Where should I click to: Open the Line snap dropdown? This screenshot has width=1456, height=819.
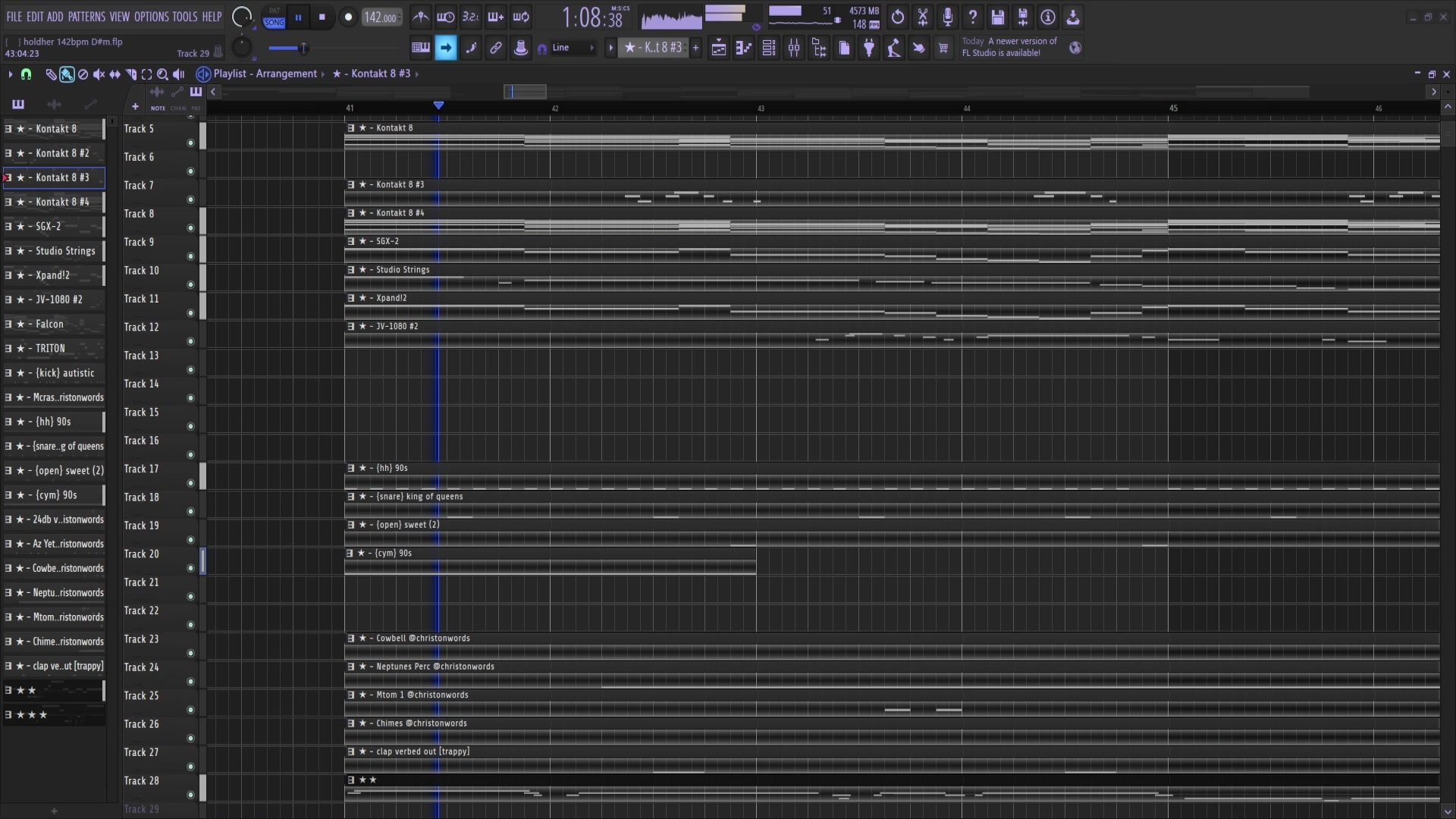point(573,48)
